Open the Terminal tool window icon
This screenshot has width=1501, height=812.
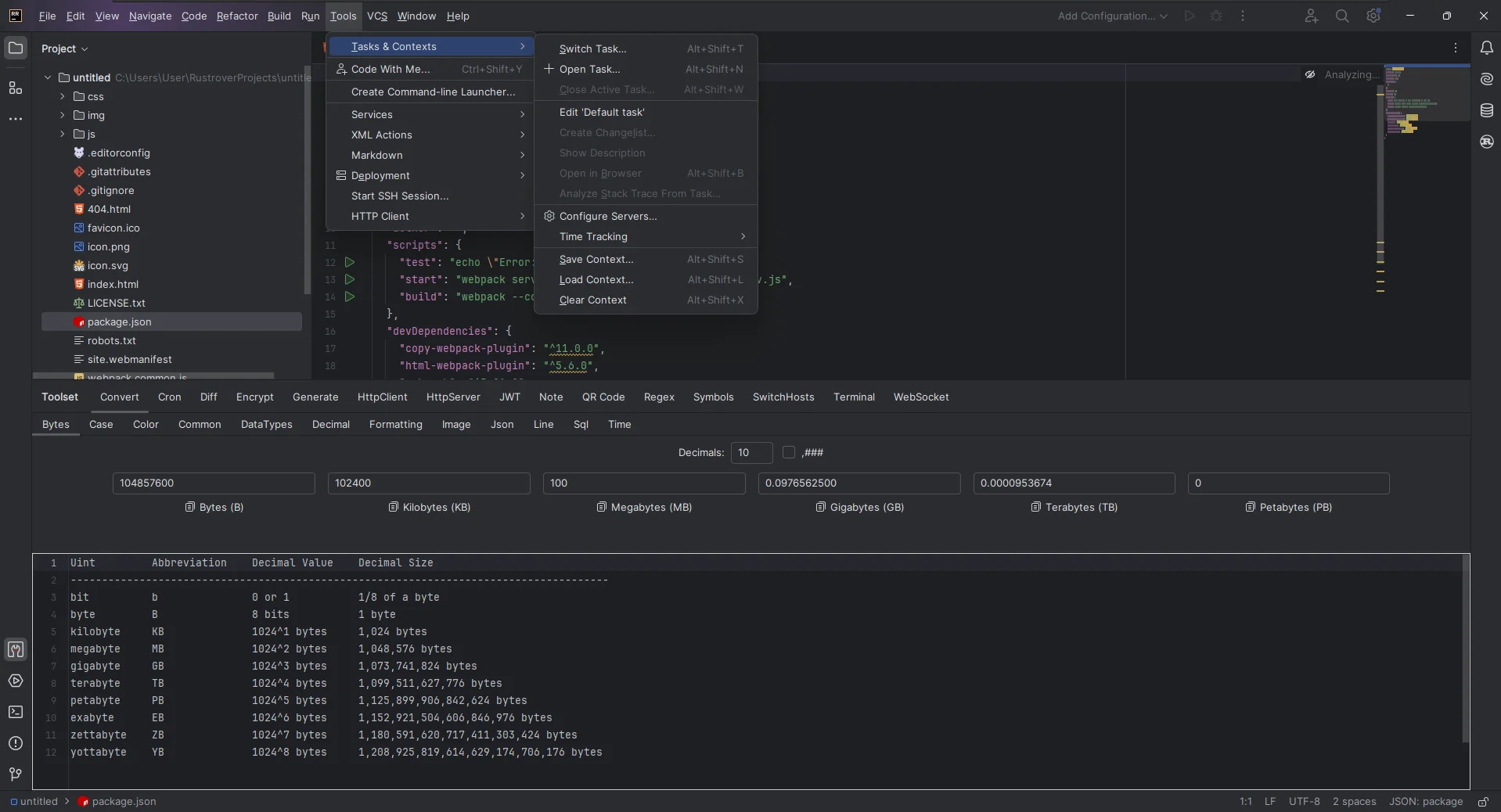[15, 712]
